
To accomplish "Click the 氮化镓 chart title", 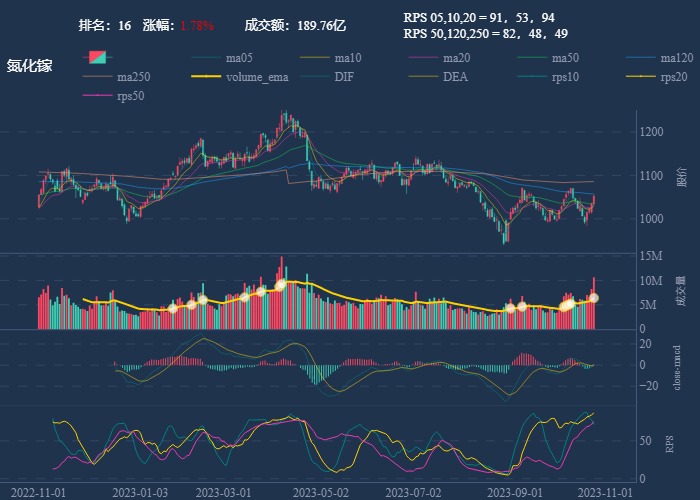I will point(29,66).
